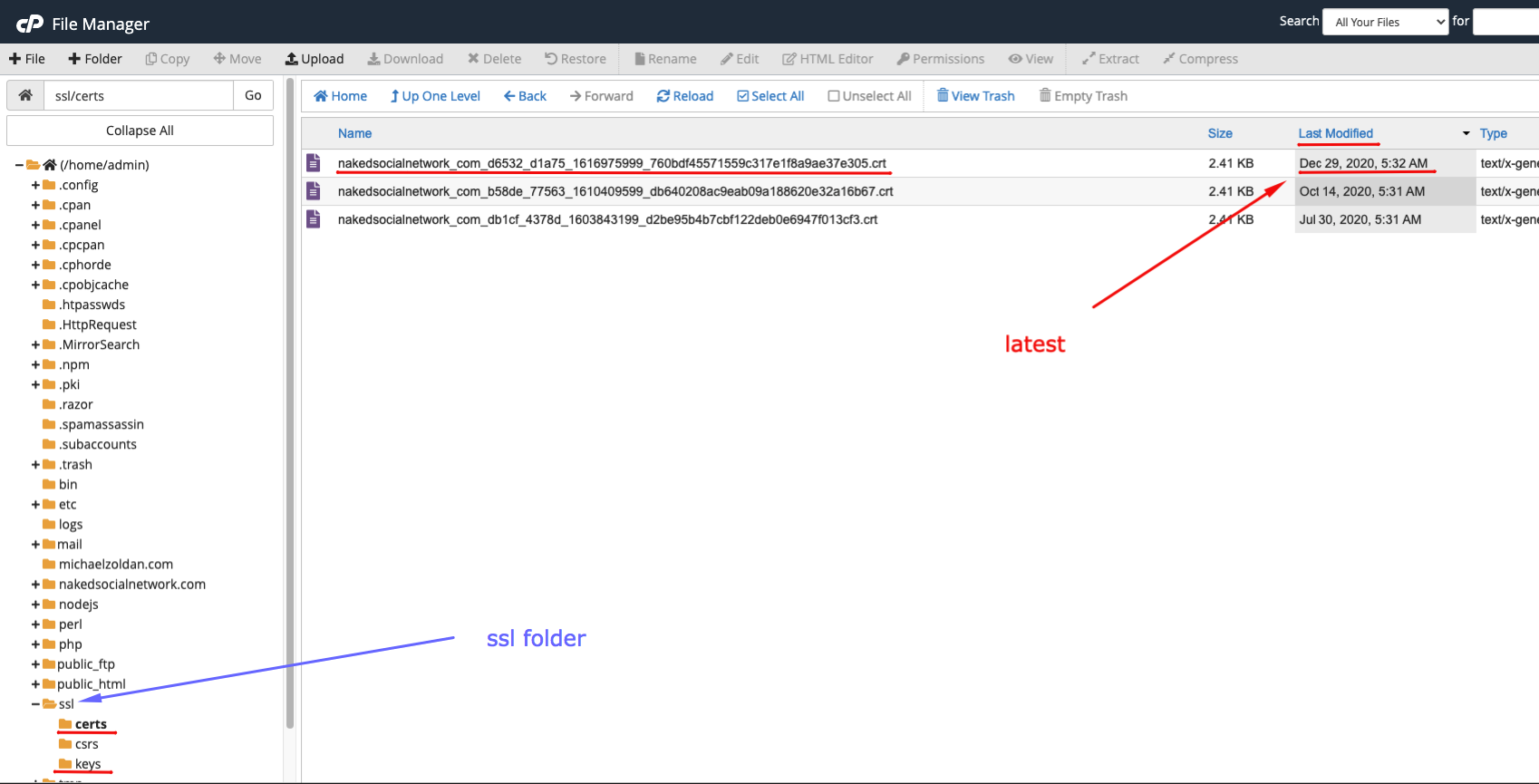The height and width of the screenshot is (784, 1539).
Task: Select the db1cf_4378d certificate file
Action: coord(607,219)
